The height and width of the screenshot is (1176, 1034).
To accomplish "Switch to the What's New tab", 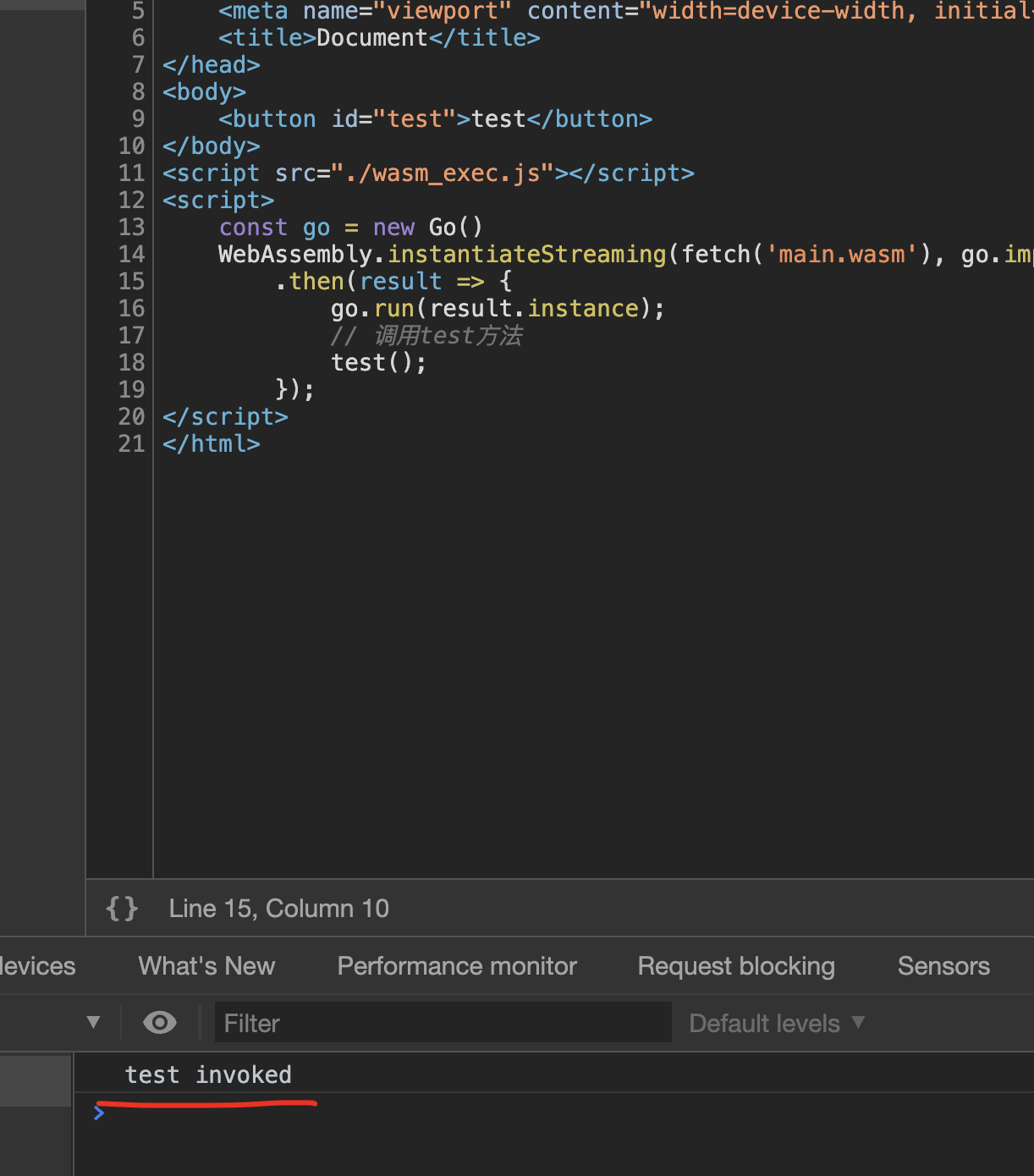I will point(206,966).
